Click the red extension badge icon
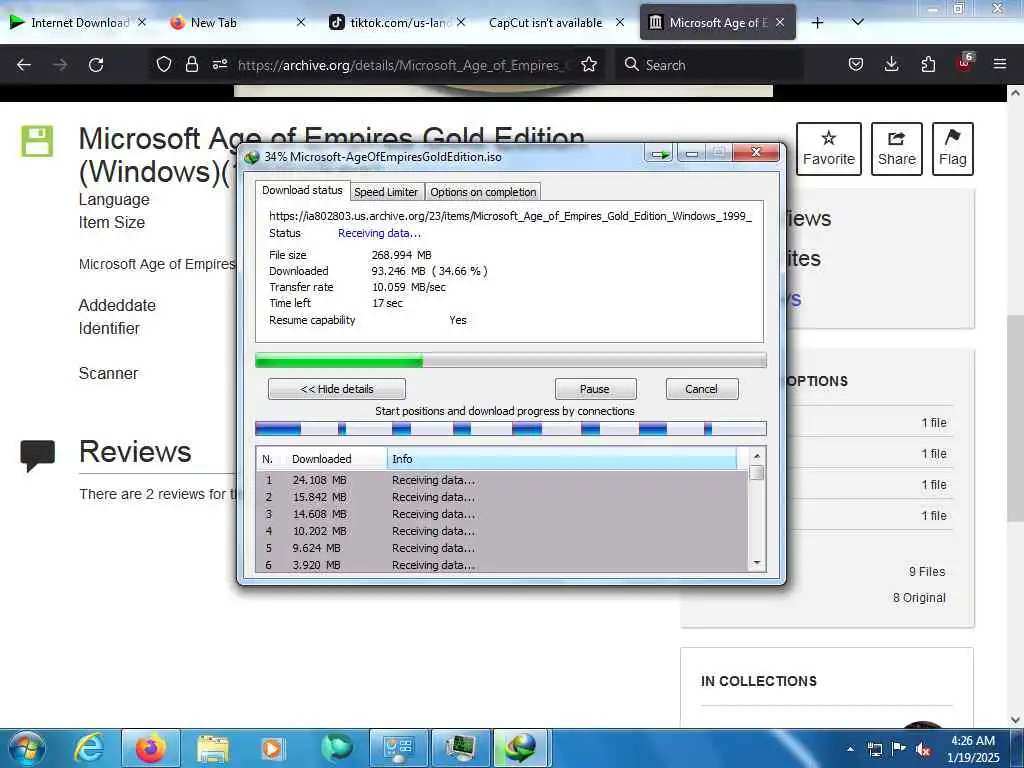 [x=965, y=63]
